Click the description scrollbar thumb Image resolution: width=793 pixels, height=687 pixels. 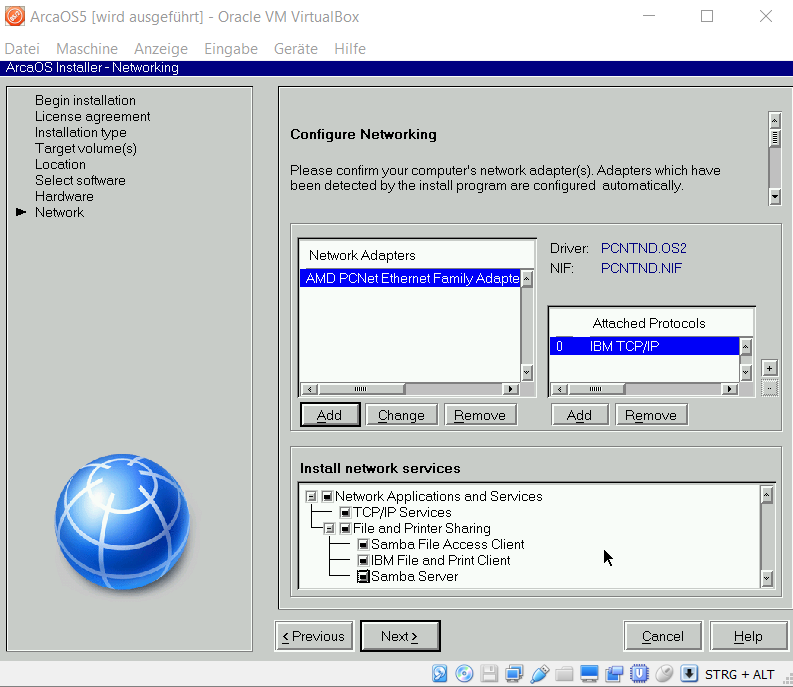(774, 138)
